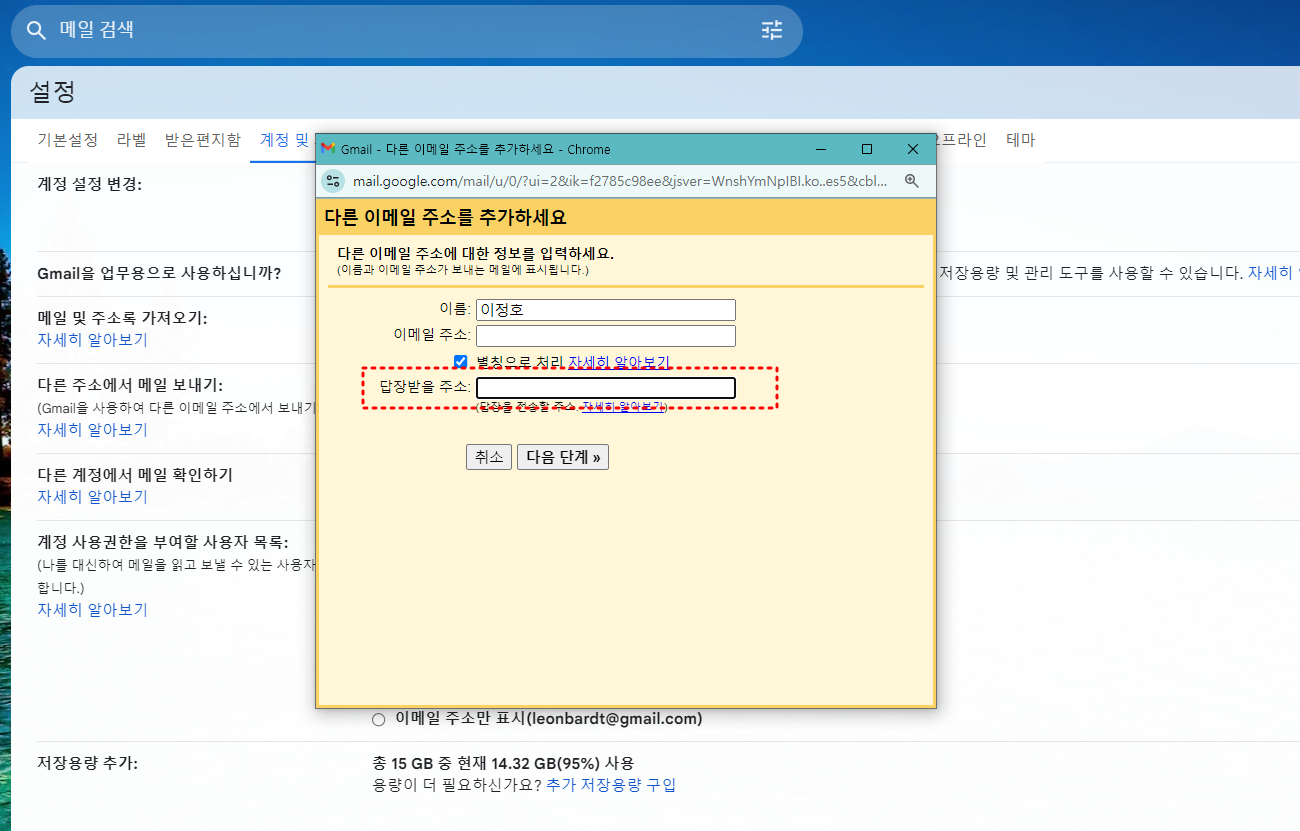Viewport: 1300px width, 831px height.
Task: Open the 받은편지함 tab
Action: [x=203, y=140]
